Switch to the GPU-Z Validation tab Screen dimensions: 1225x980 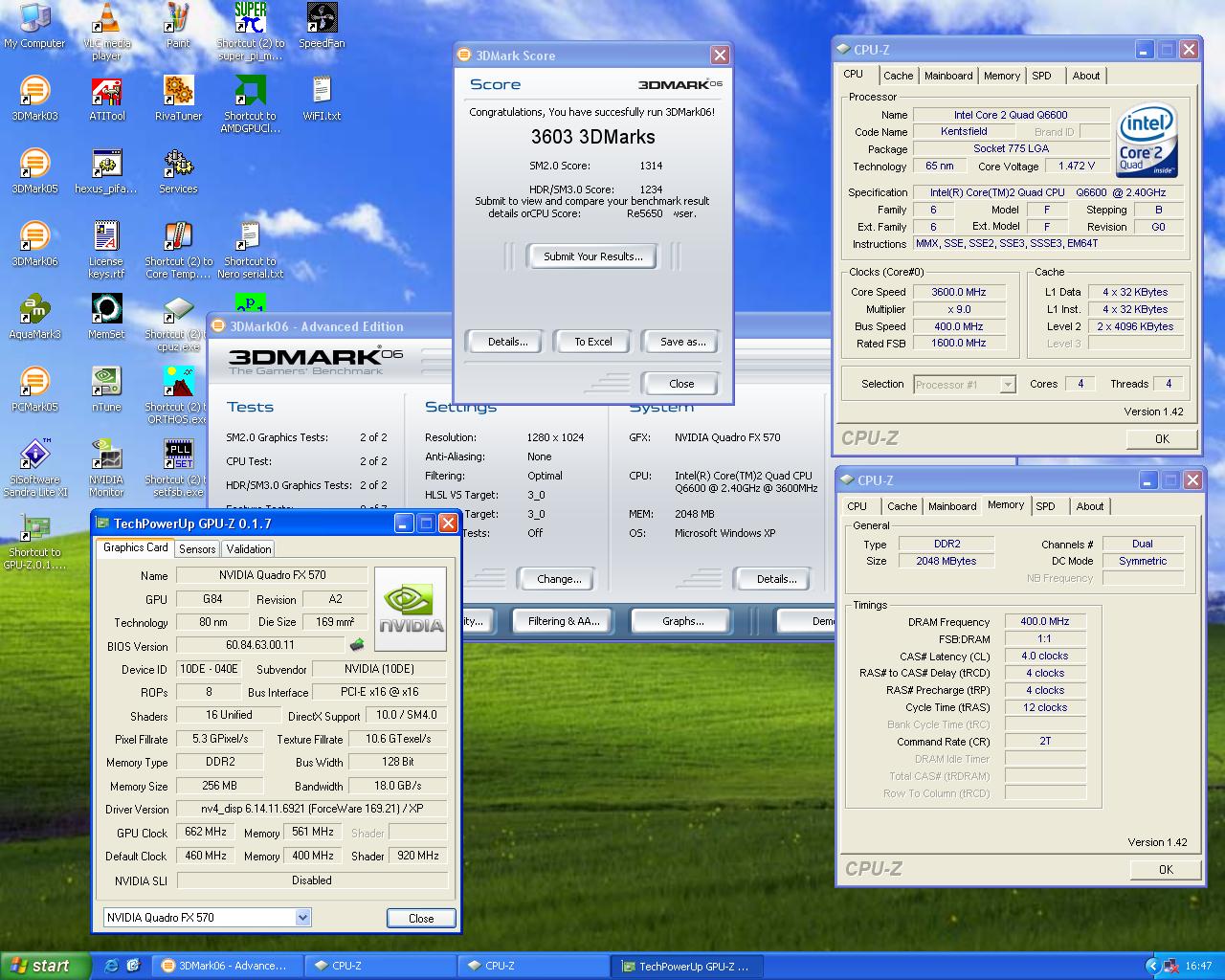tap(248, 549)
